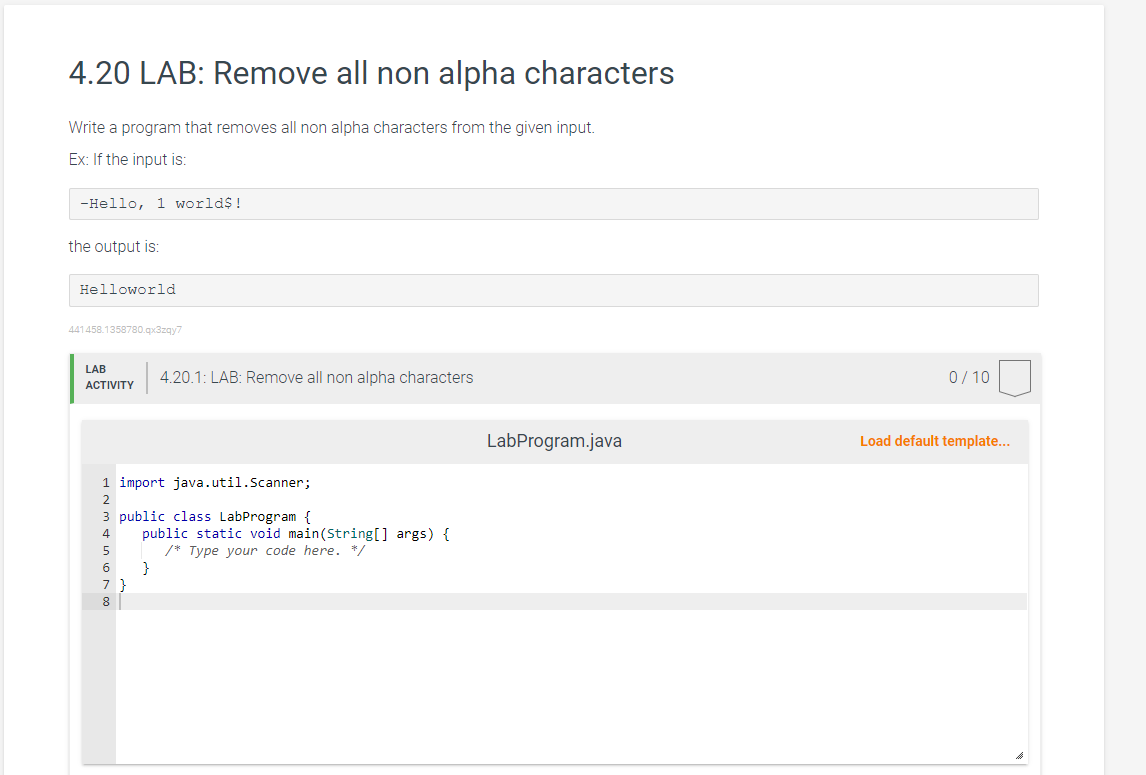Select the LabProgram.java tab header
The image size is (1146, 775).
click(x=554, y=440)
